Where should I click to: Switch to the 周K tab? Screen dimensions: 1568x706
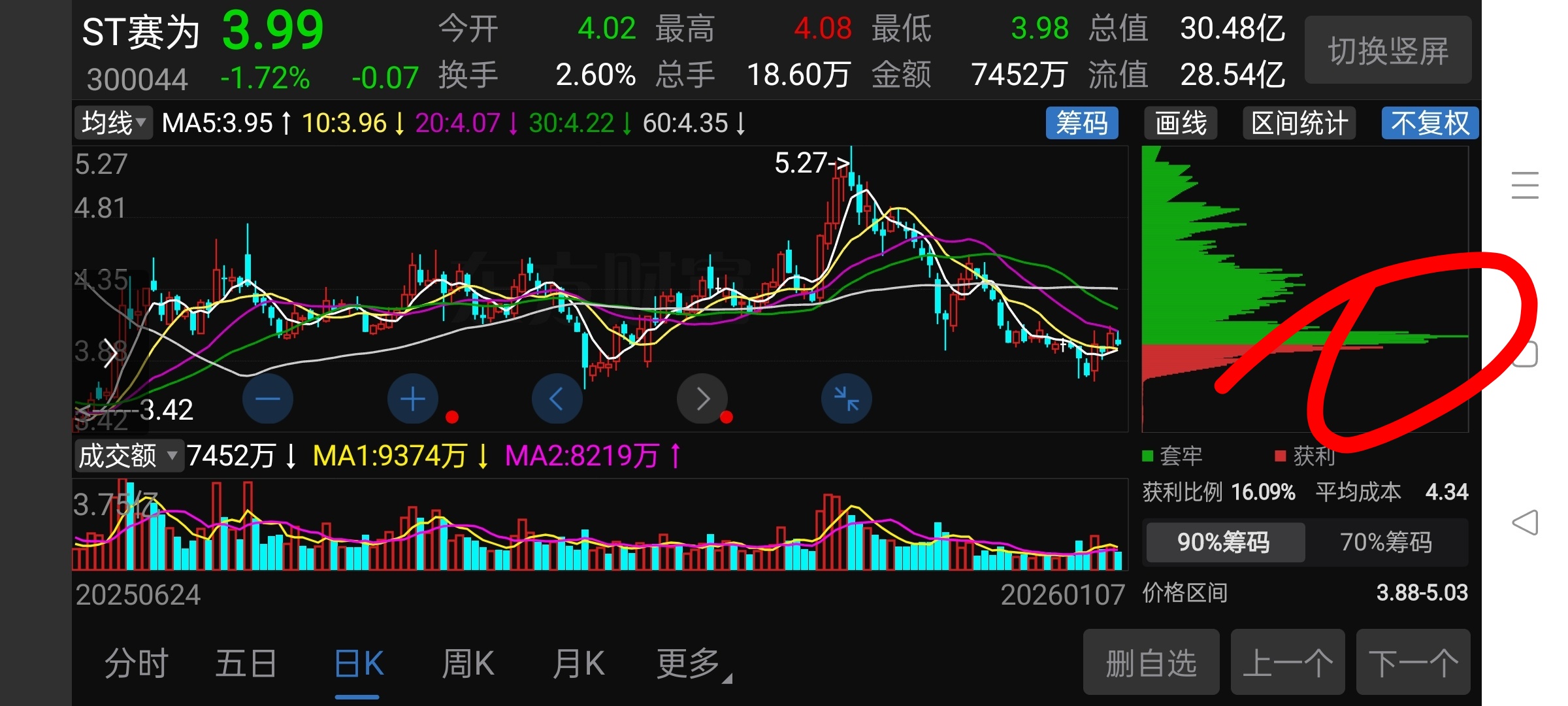pyautogui.click(x=467, y=664)
